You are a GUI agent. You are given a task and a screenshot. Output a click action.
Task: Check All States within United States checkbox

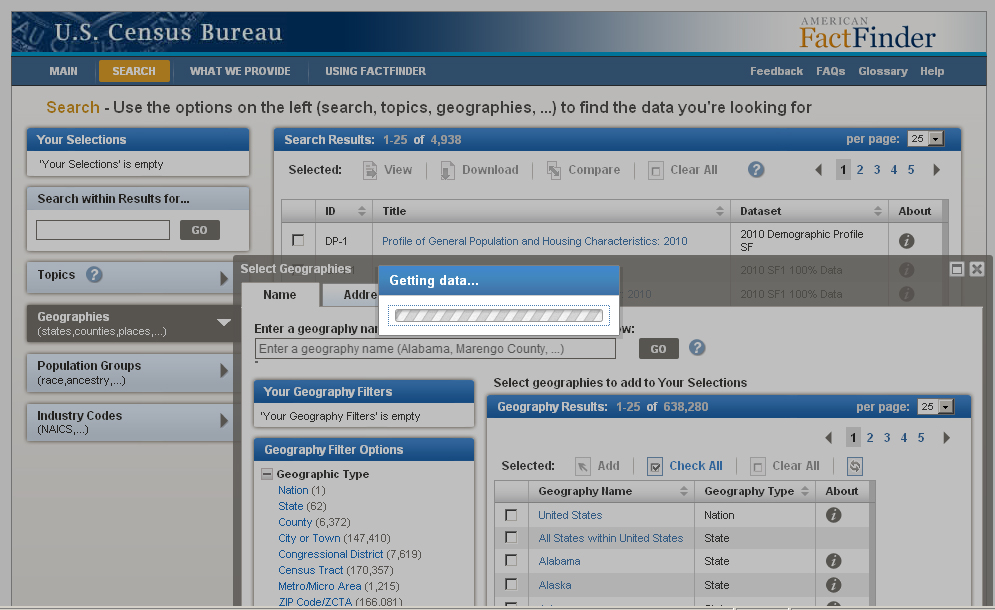(511, 537)
